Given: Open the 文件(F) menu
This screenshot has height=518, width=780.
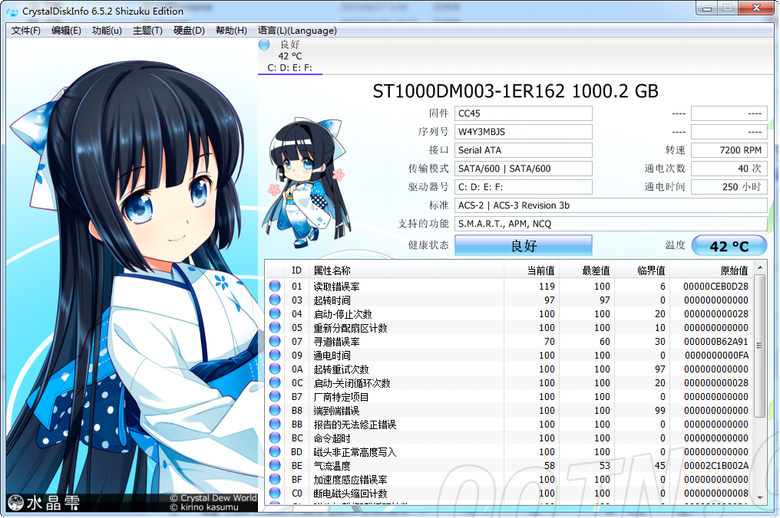Looking at the screenshot, I should pyautogui.click(x=26, y=30).
